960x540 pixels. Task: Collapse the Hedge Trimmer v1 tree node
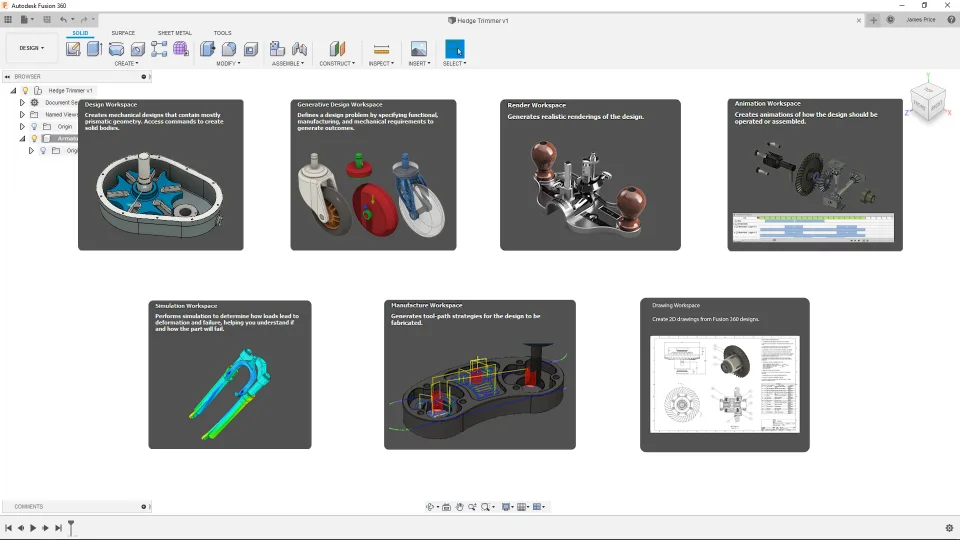click(13, 90)
